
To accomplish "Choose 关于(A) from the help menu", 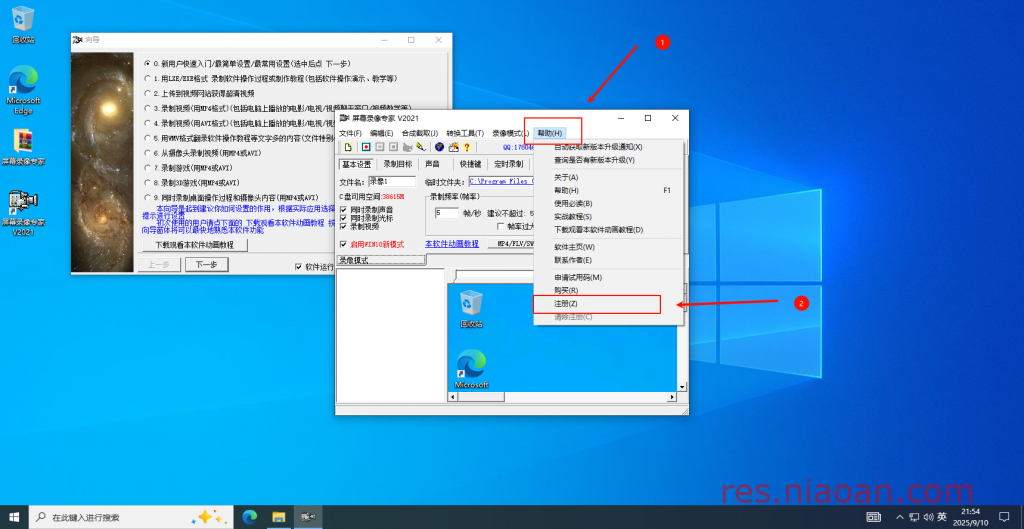I will tap(609, 178).
